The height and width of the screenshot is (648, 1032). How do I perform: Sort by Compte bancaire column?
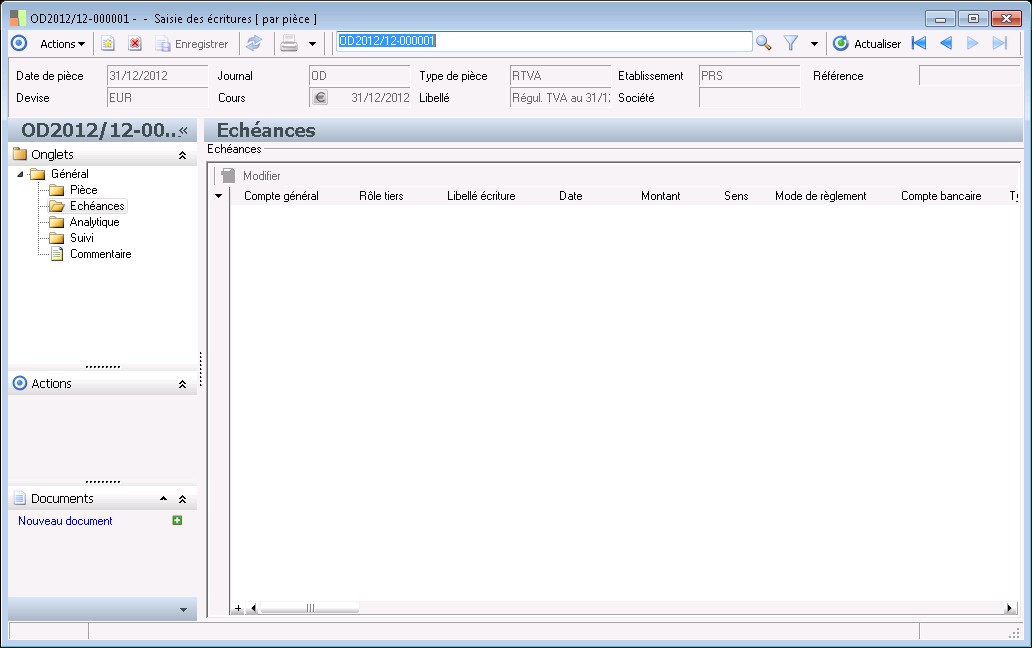click(941, 196)
